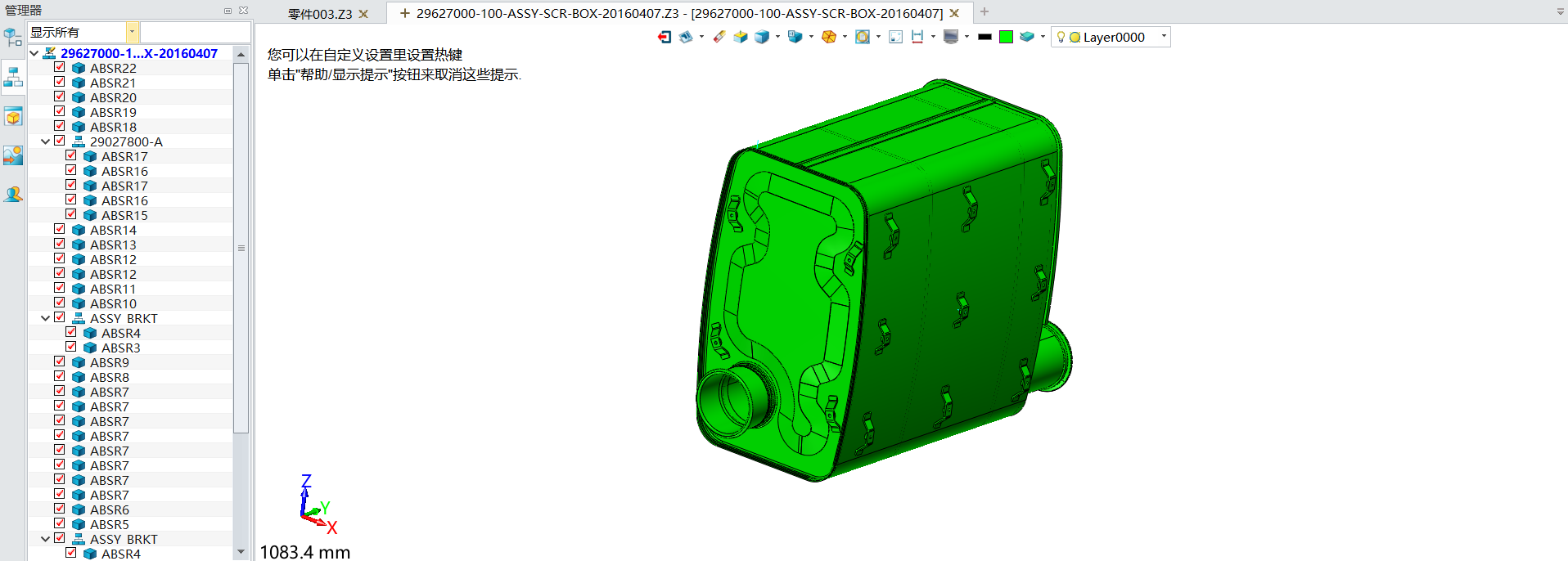Open the picture export sidebar icon
The image size is (1568, 561).
coord(13,155)
